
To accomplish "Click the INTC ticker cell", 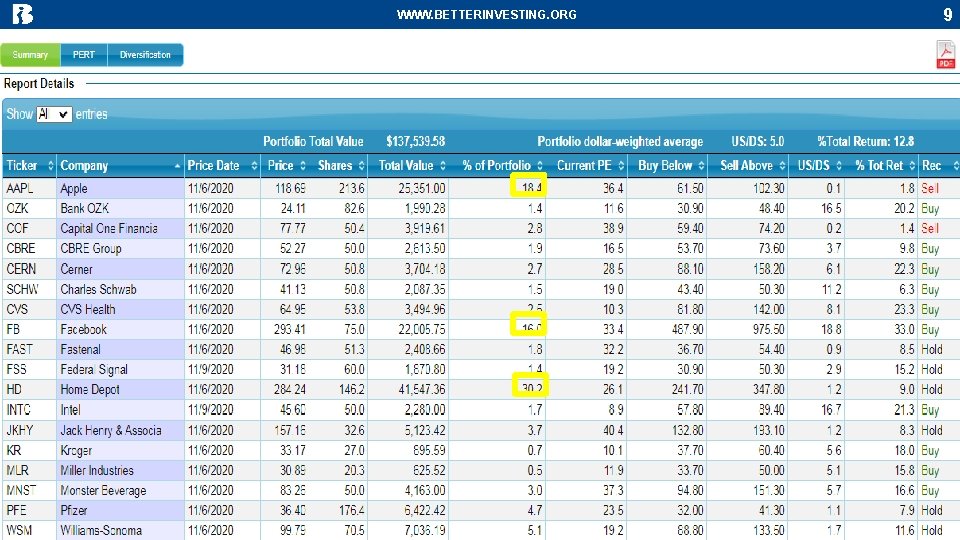I will tap(29, 410).
